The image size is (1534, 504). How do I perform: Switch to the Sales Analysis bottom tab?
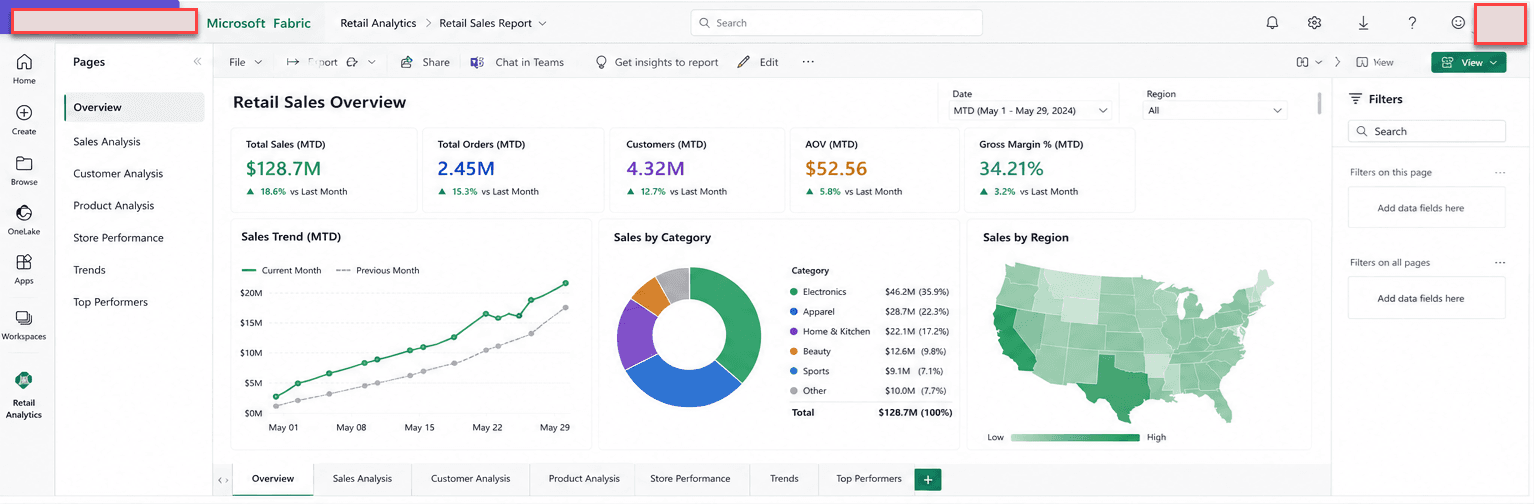(362, 479)
